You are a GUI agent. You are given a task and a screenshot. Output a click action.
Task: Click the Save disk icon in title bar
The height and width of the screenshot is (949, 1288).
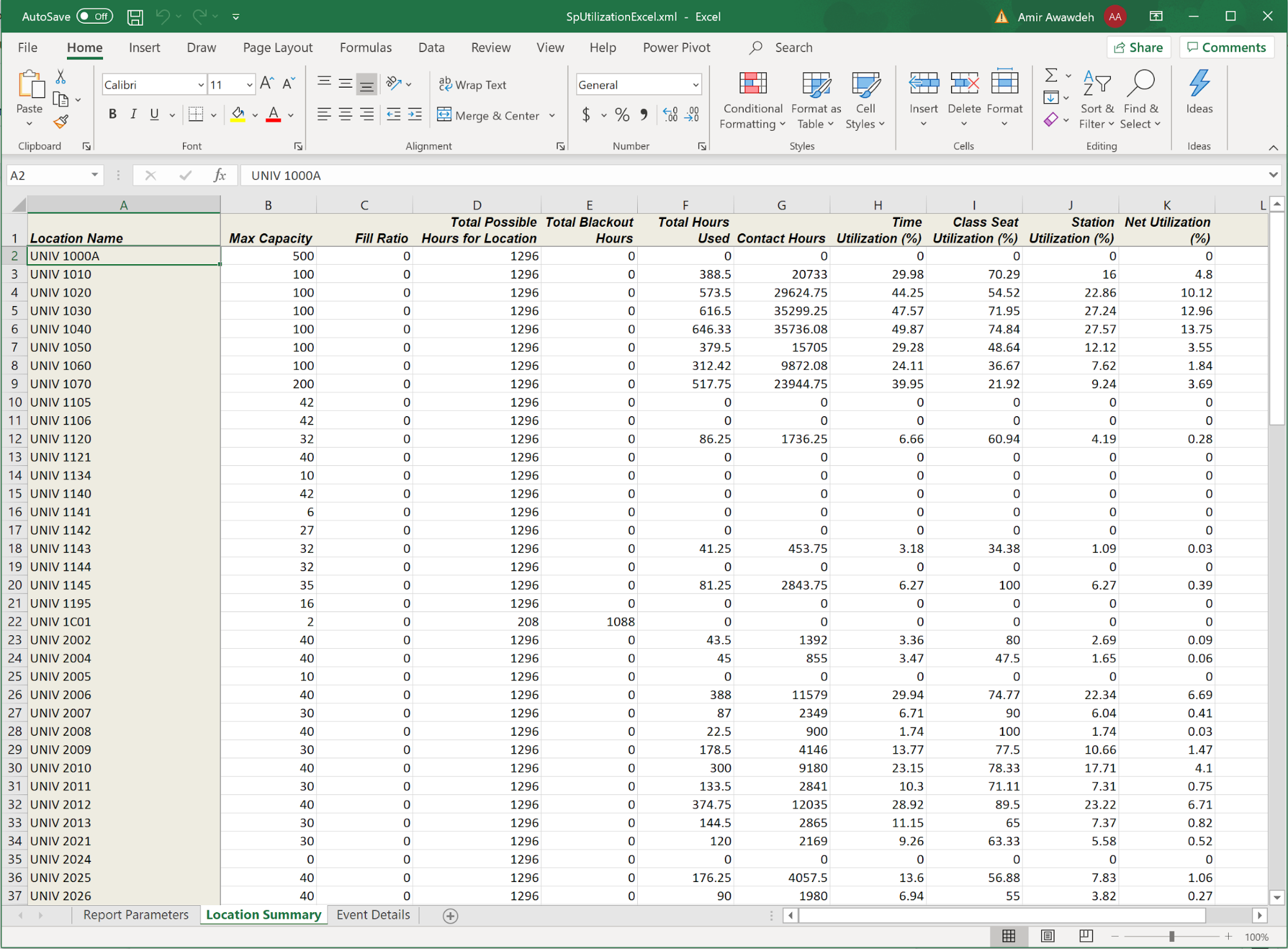click(135, 17)
